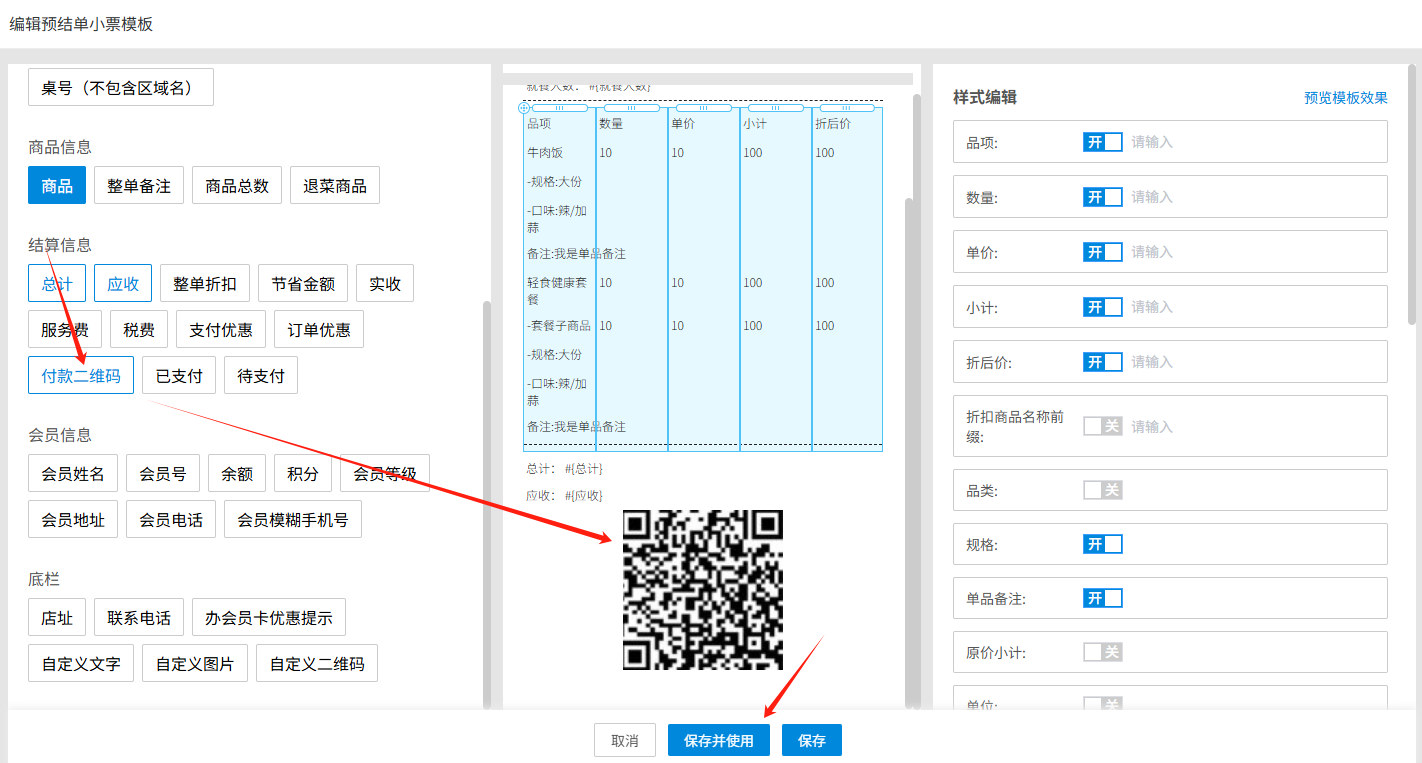Grab the 品项 column drag handle
This screenshot has width=1422, height=763.
point(560,108)
